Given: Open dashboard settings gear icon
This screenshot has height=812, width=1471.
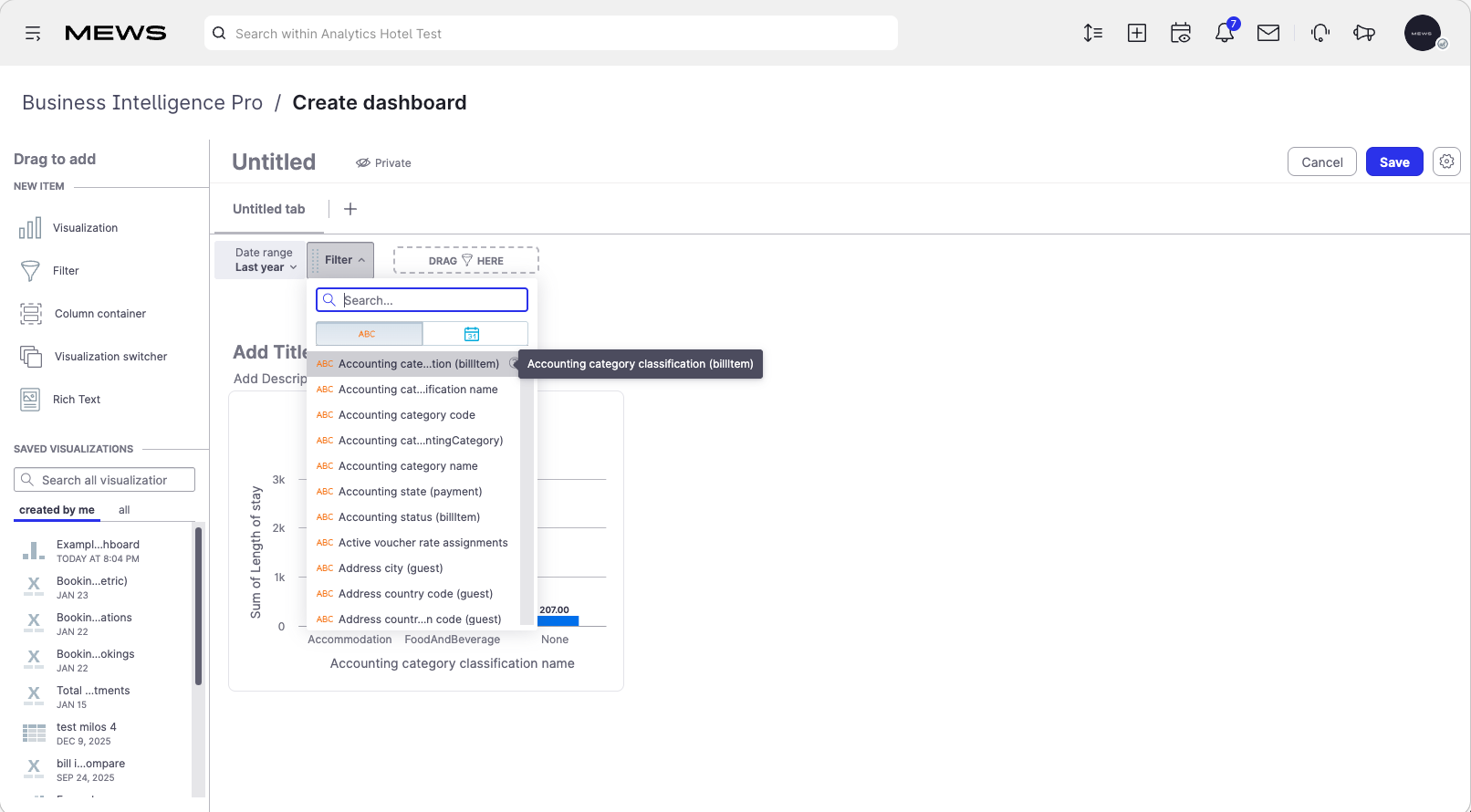Looking at the screenshot, I should pos(1446,161).
